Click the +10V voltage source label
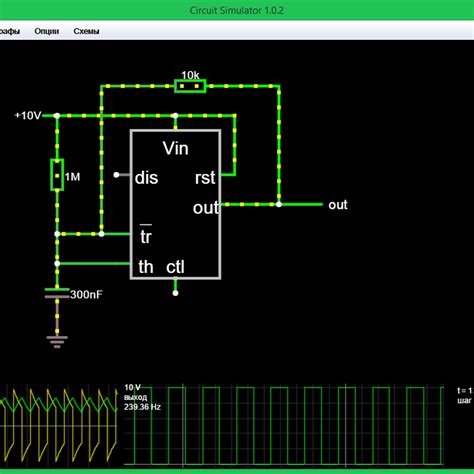 pos(28,116)
